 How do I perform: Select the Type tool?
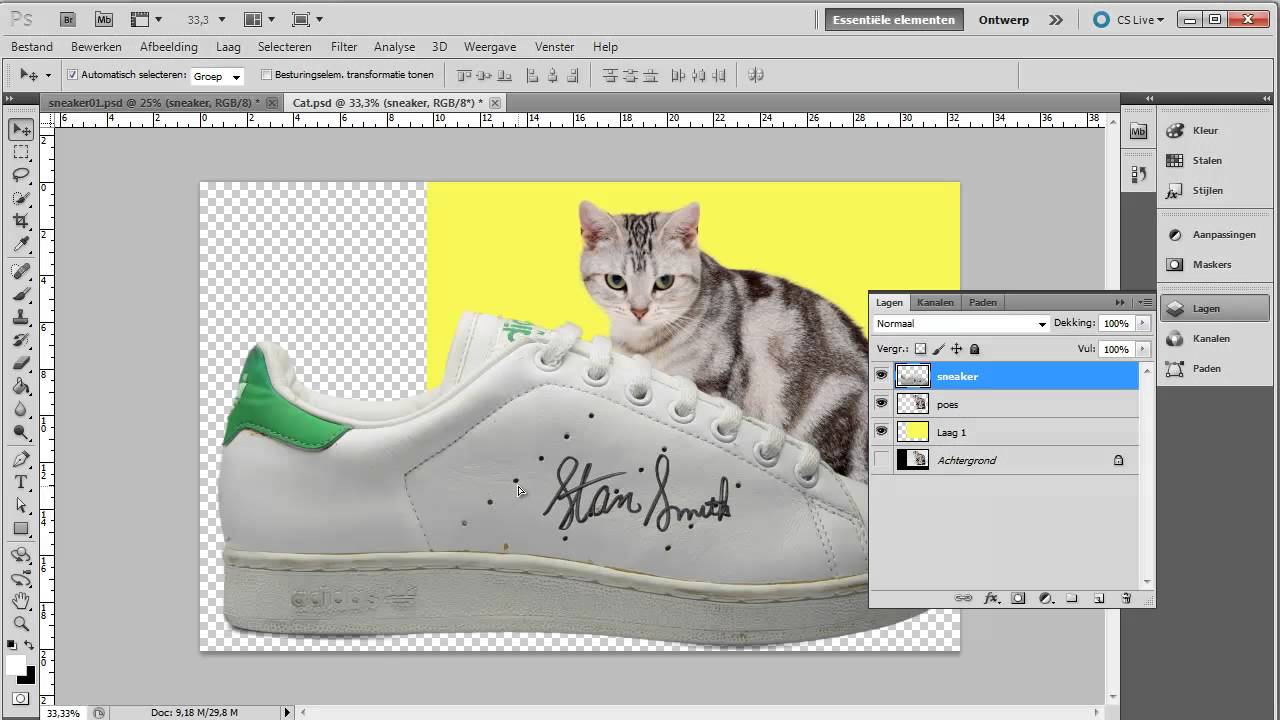tap(21, 482)
